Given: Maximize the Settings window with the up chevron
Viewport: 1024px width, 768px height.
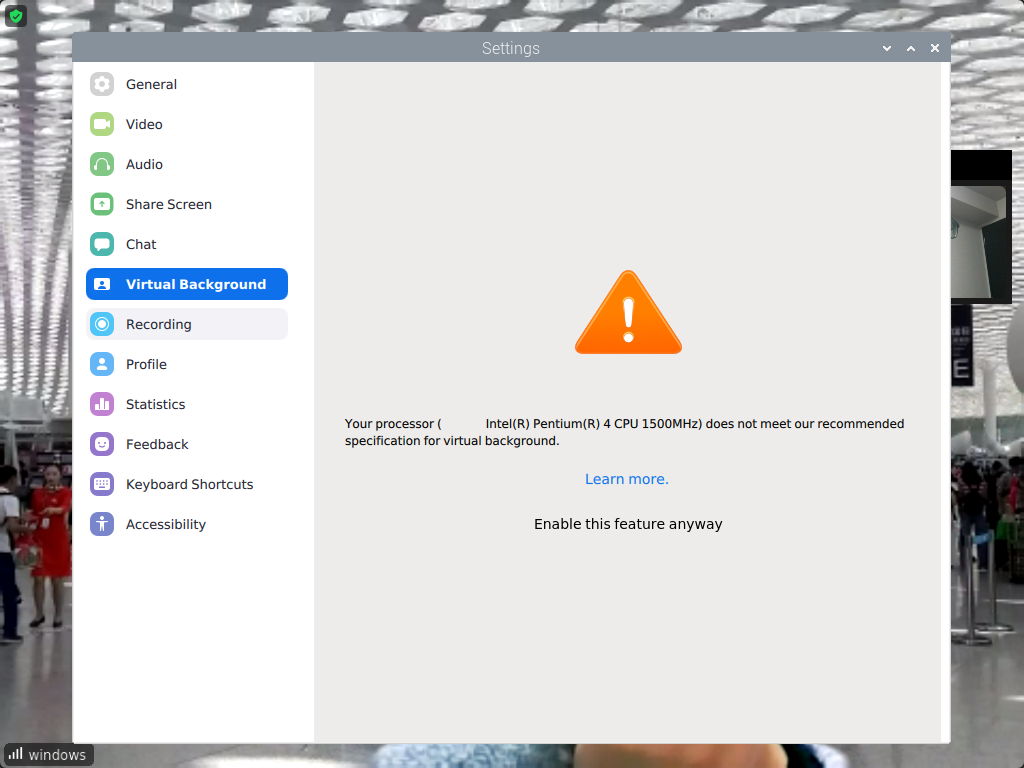Looking at the screenshot, I should (911, 48).
